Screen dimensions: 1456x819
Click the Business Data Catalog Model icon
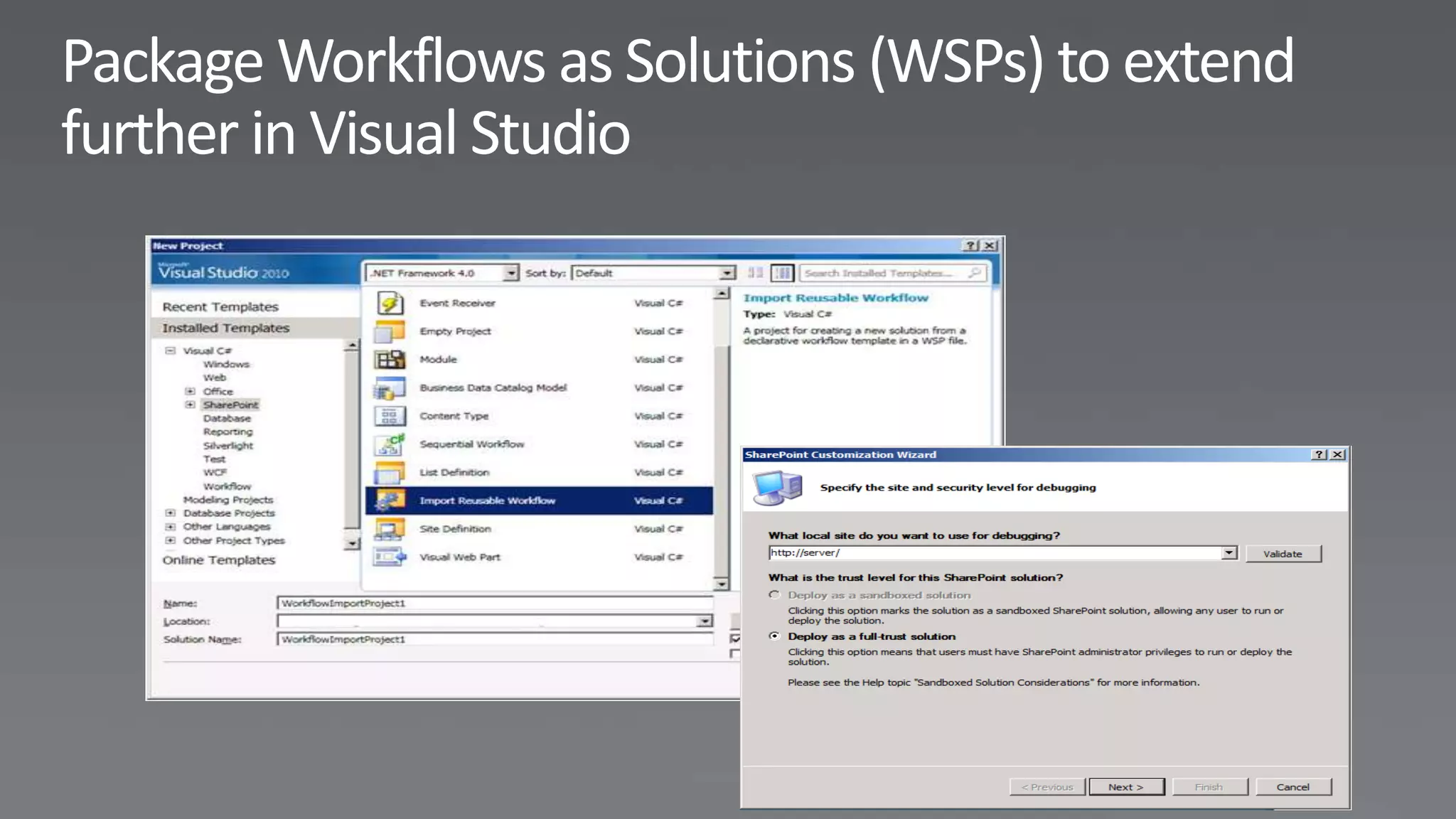click(x=390, y=388)
